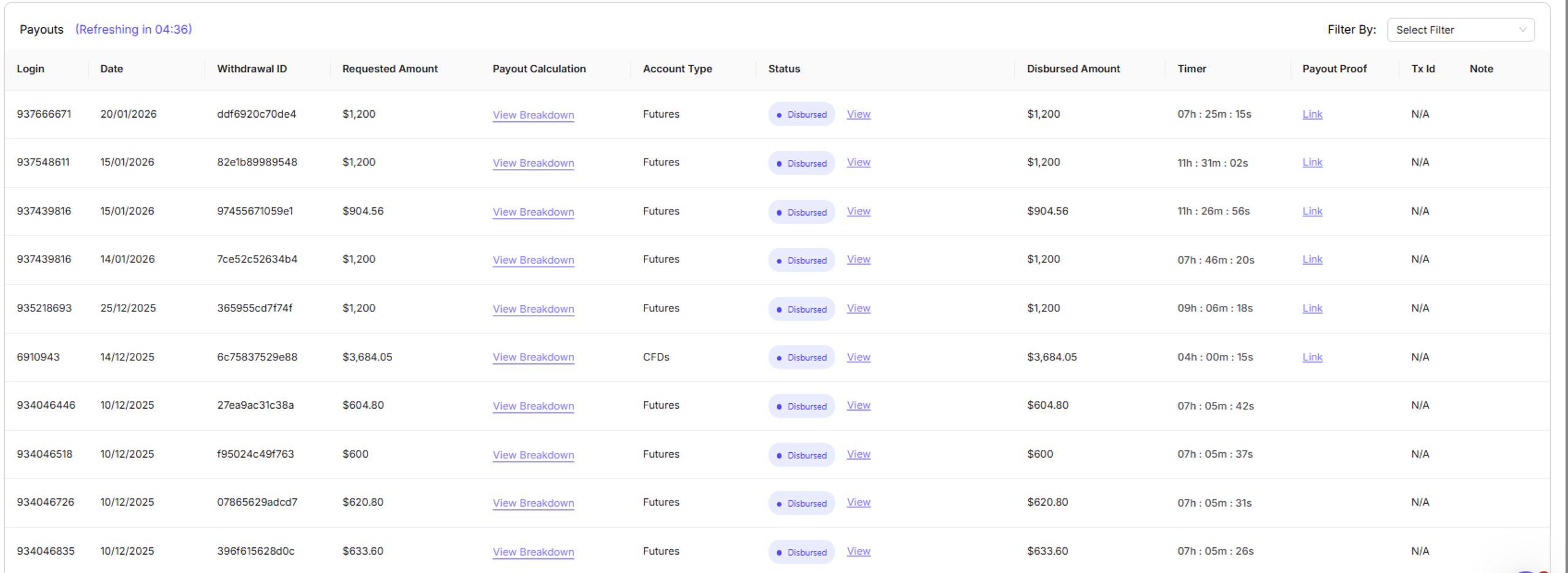
Task: Select the date 20/01/2026 cell
Action: pos(128,114)
